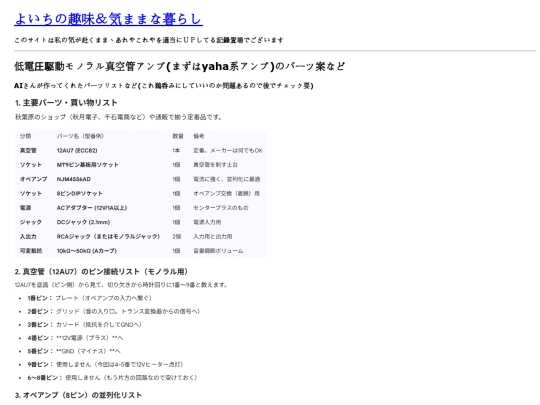Click the 2番ピン grid list item
Image resolution: width=540 pixels, height=405 pixels.
point(114,311)
